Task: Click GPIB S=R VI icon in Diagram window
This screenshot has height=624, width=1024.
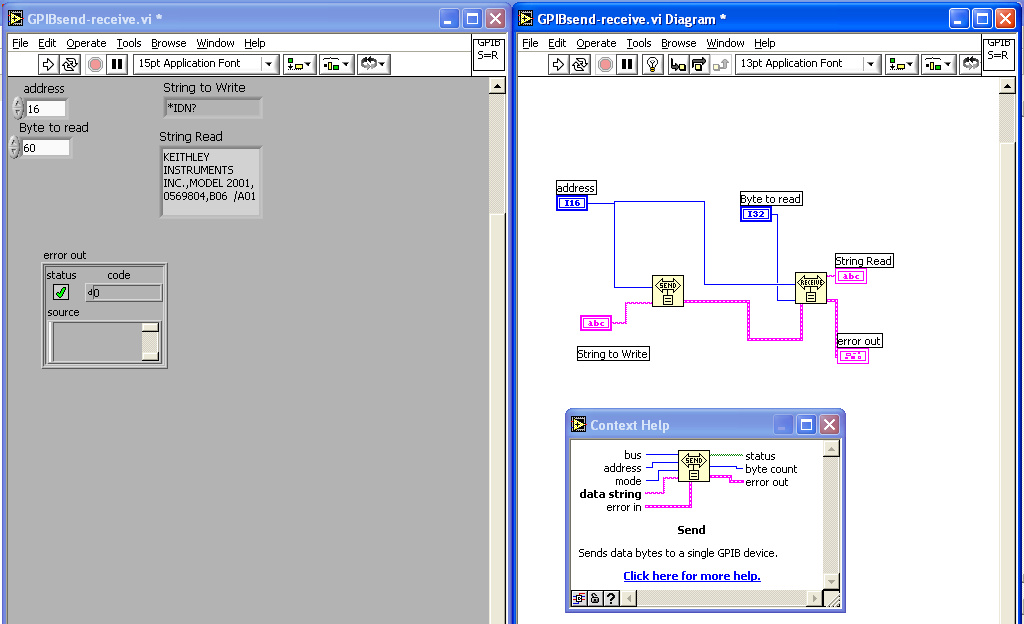Action: [998, 54]
